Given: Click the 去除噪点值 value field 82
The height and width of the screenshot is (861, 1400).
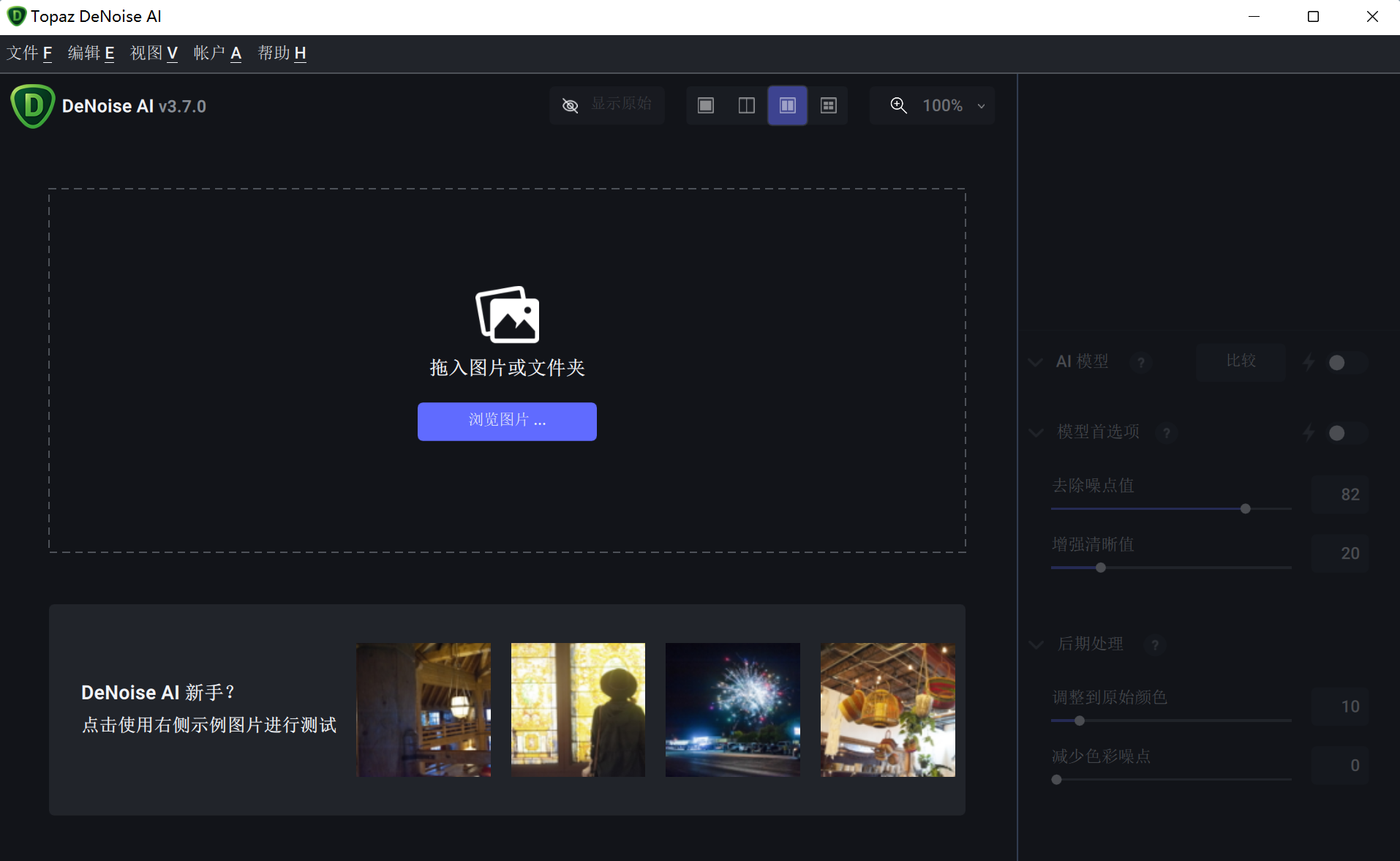Looking at the screenshot, I should tap(1339, 495).
